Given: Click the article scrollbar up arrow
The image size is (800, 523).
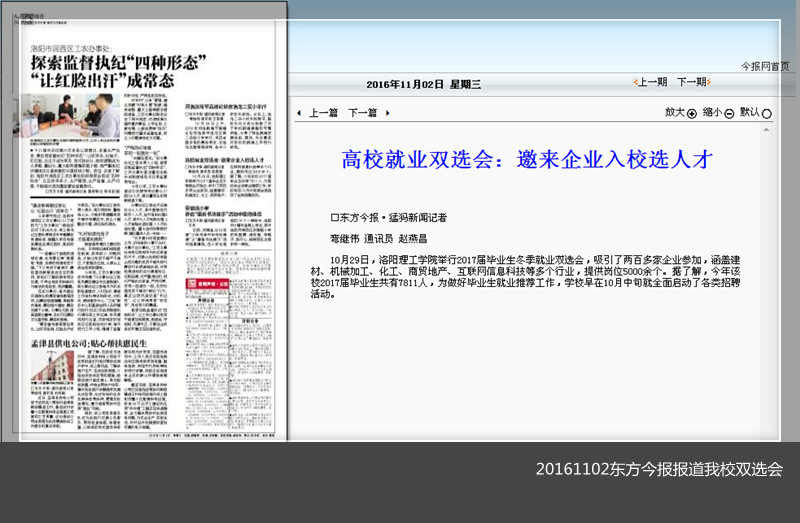Looking at the screenshot, I should pyautogui.click(x=766, y=130).
